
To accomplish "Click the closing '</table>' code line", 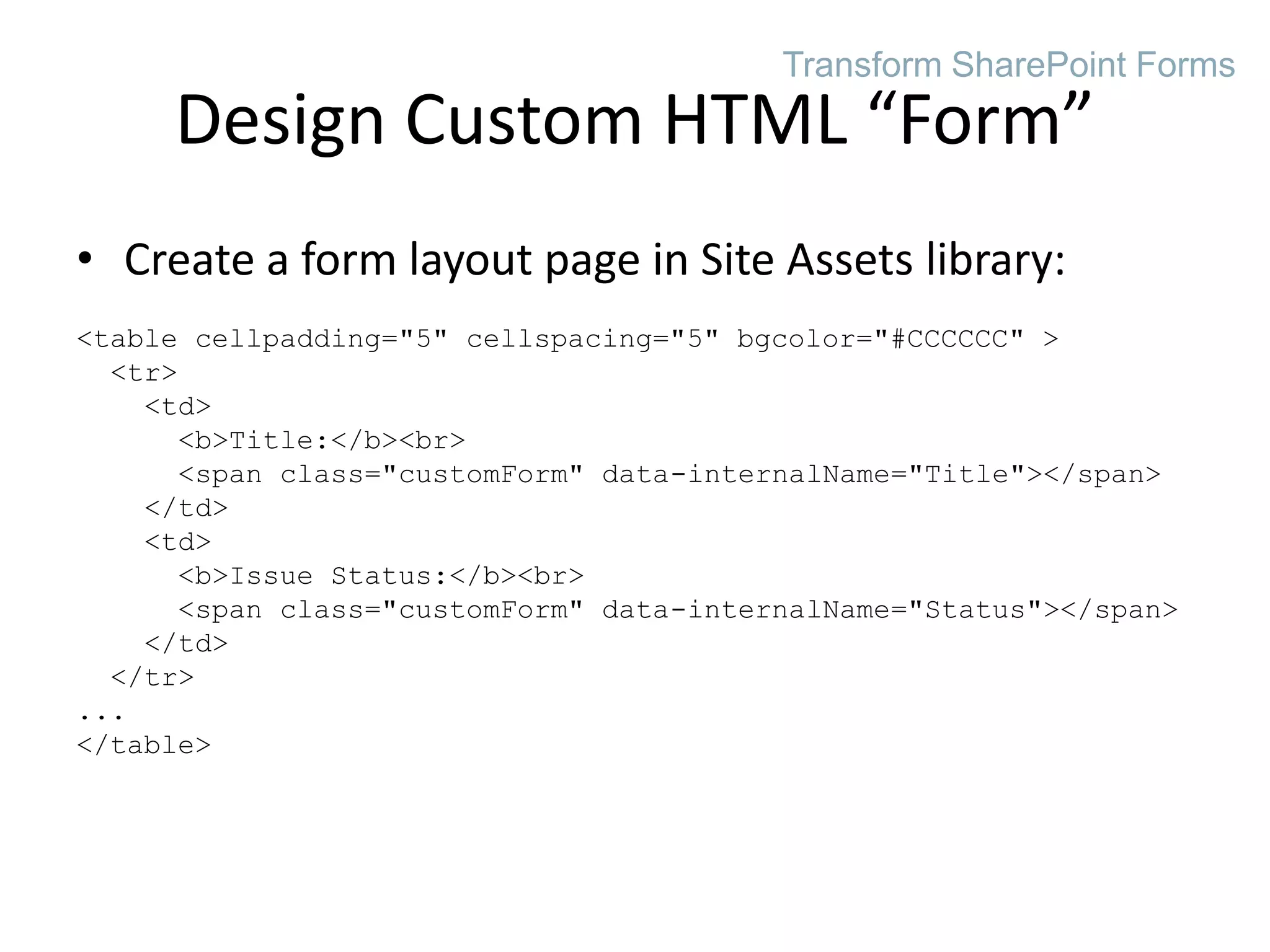I will (x=144, y=745).
